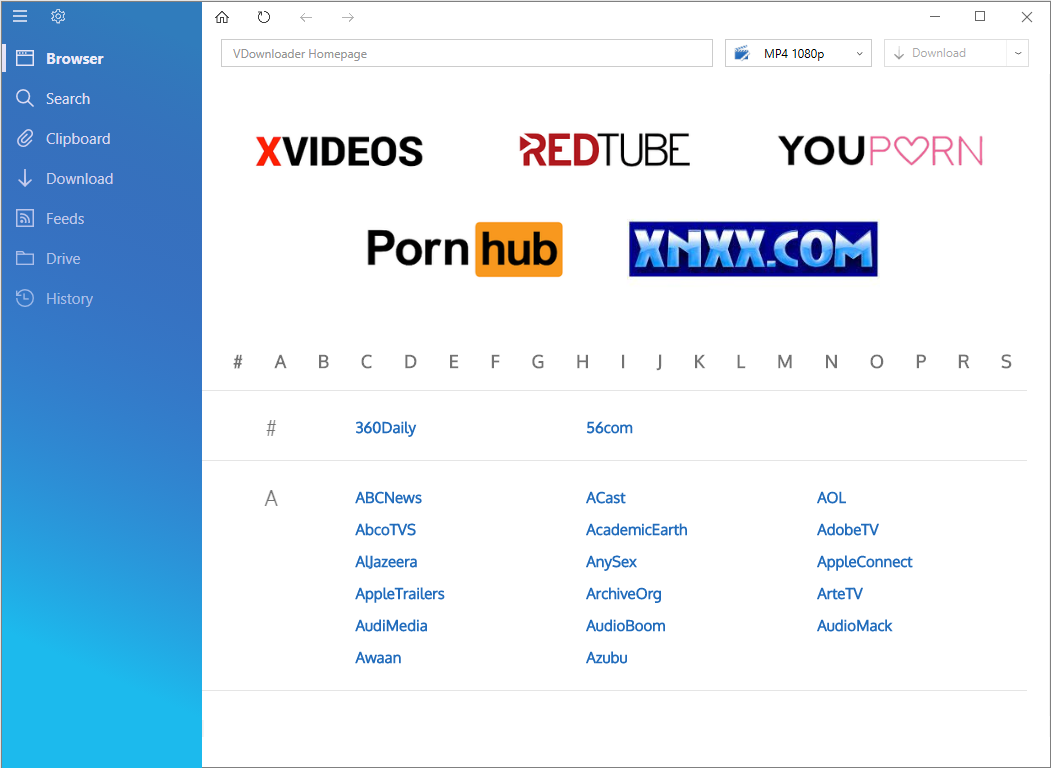Image resolution: width=1051 pixels, height=768 pixels.
Task: Open the AOL link
Action: click(832, 498)
